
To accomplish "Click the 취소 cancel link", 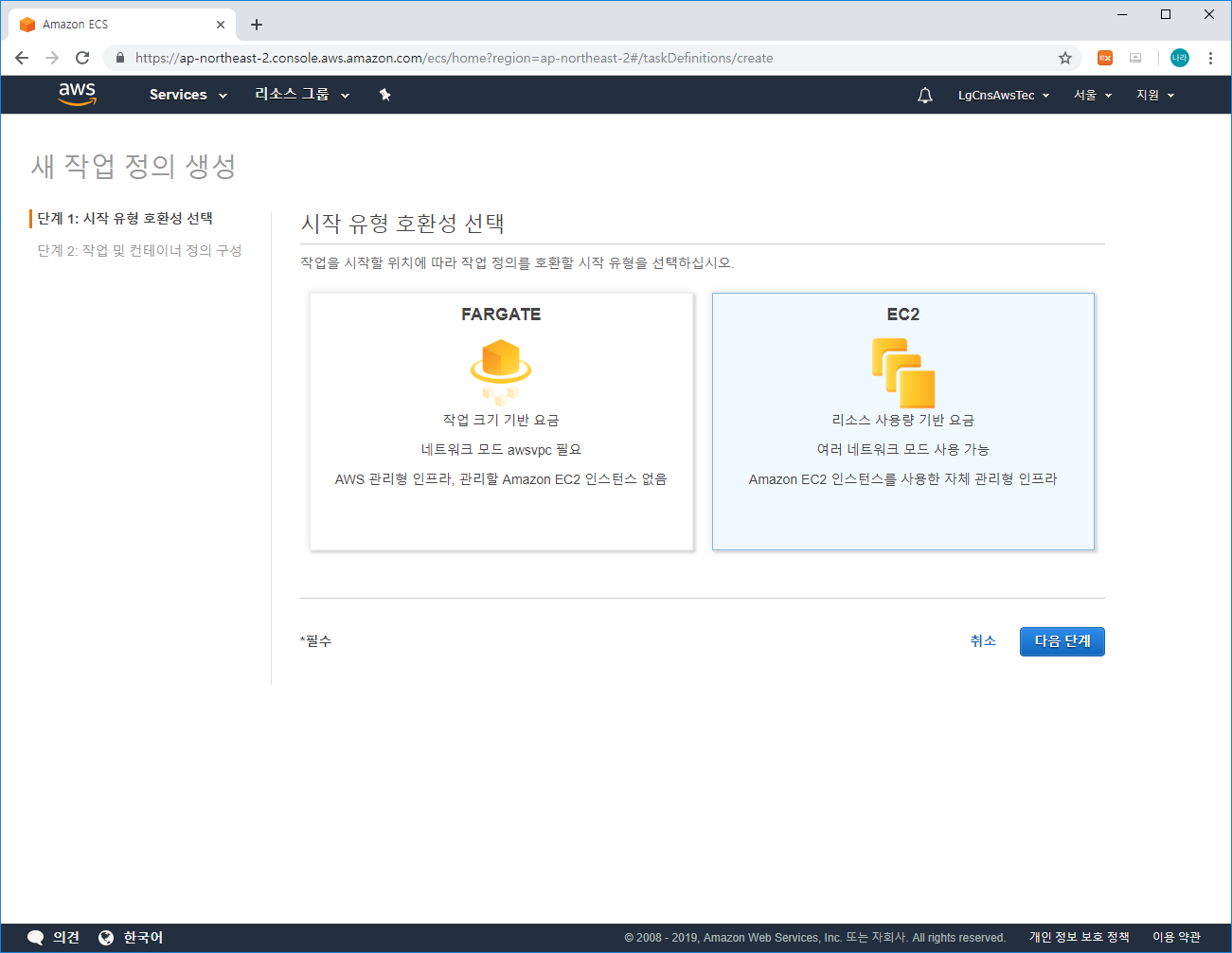I will [983, 641].
